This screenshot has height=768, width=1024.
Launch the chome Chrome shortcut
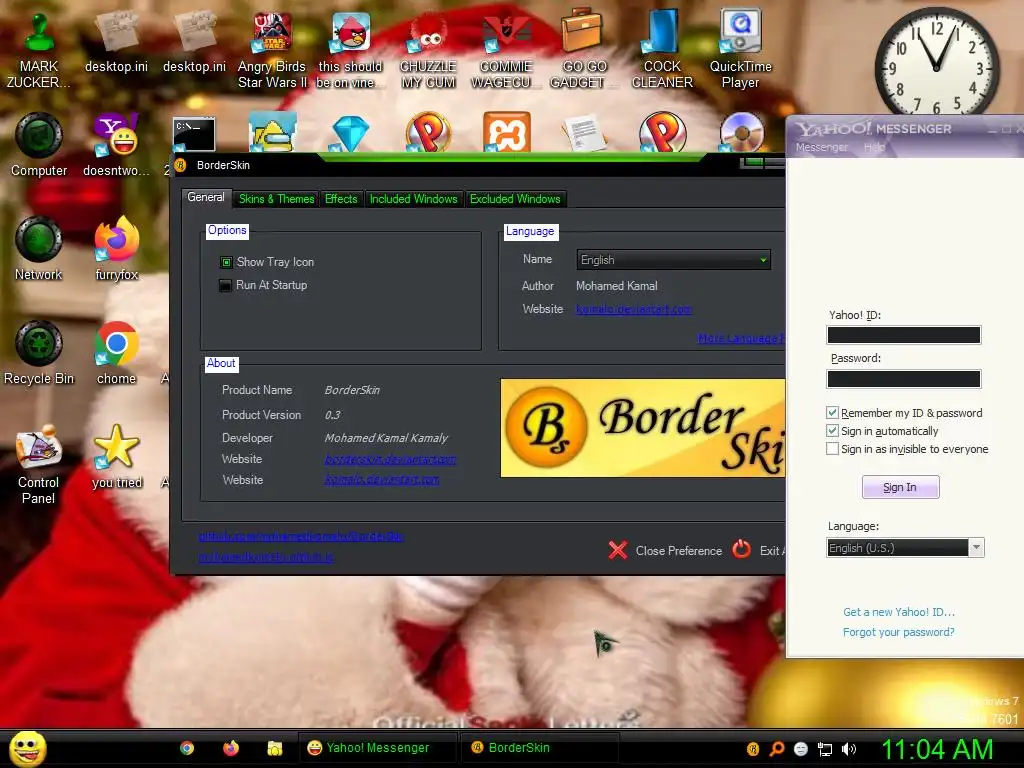click(x=116, y=353)
